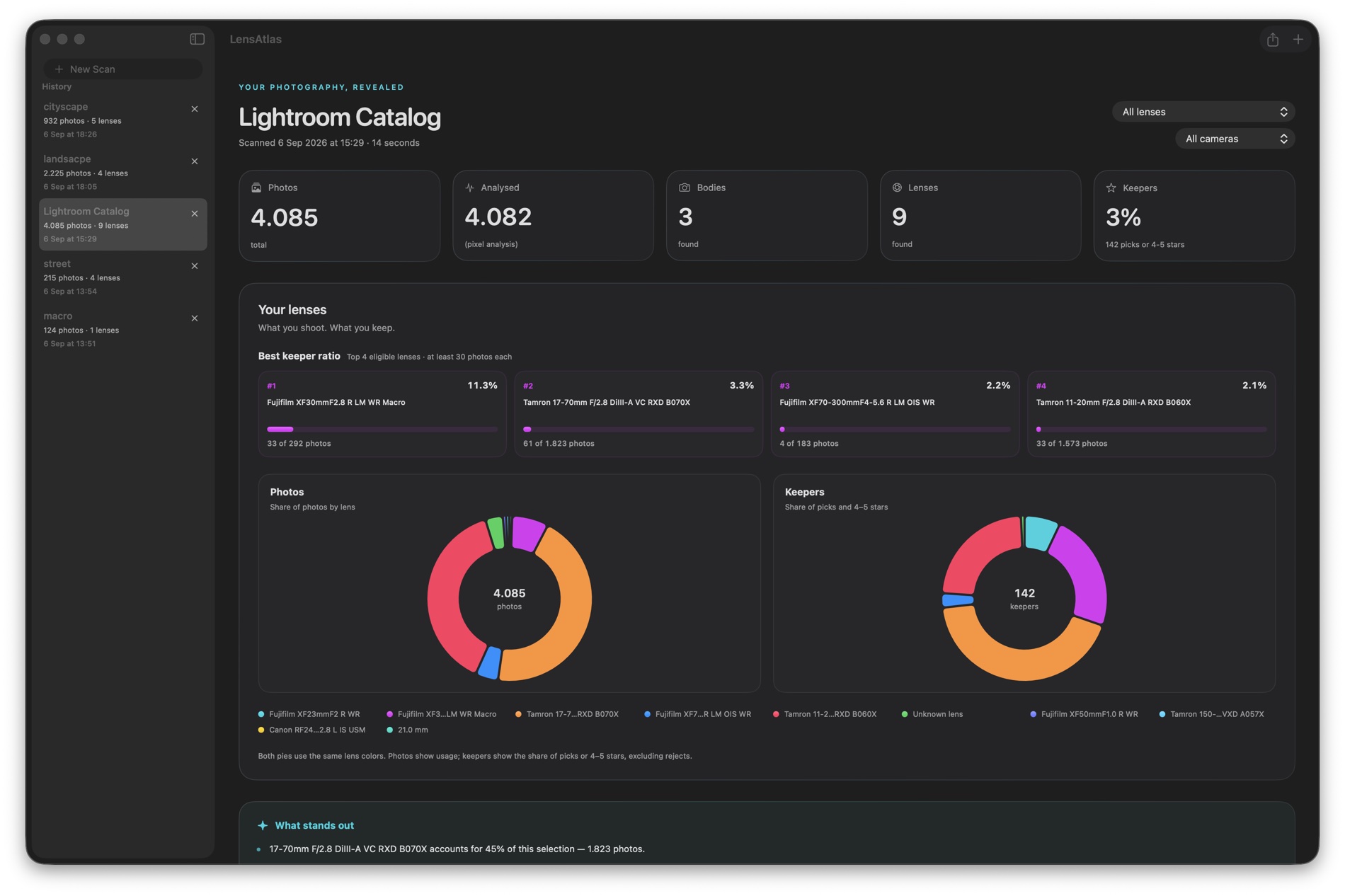Open the street scan in history
Image resolution: width=1345 pixels, height=896 pixels.
coord(123,277)
